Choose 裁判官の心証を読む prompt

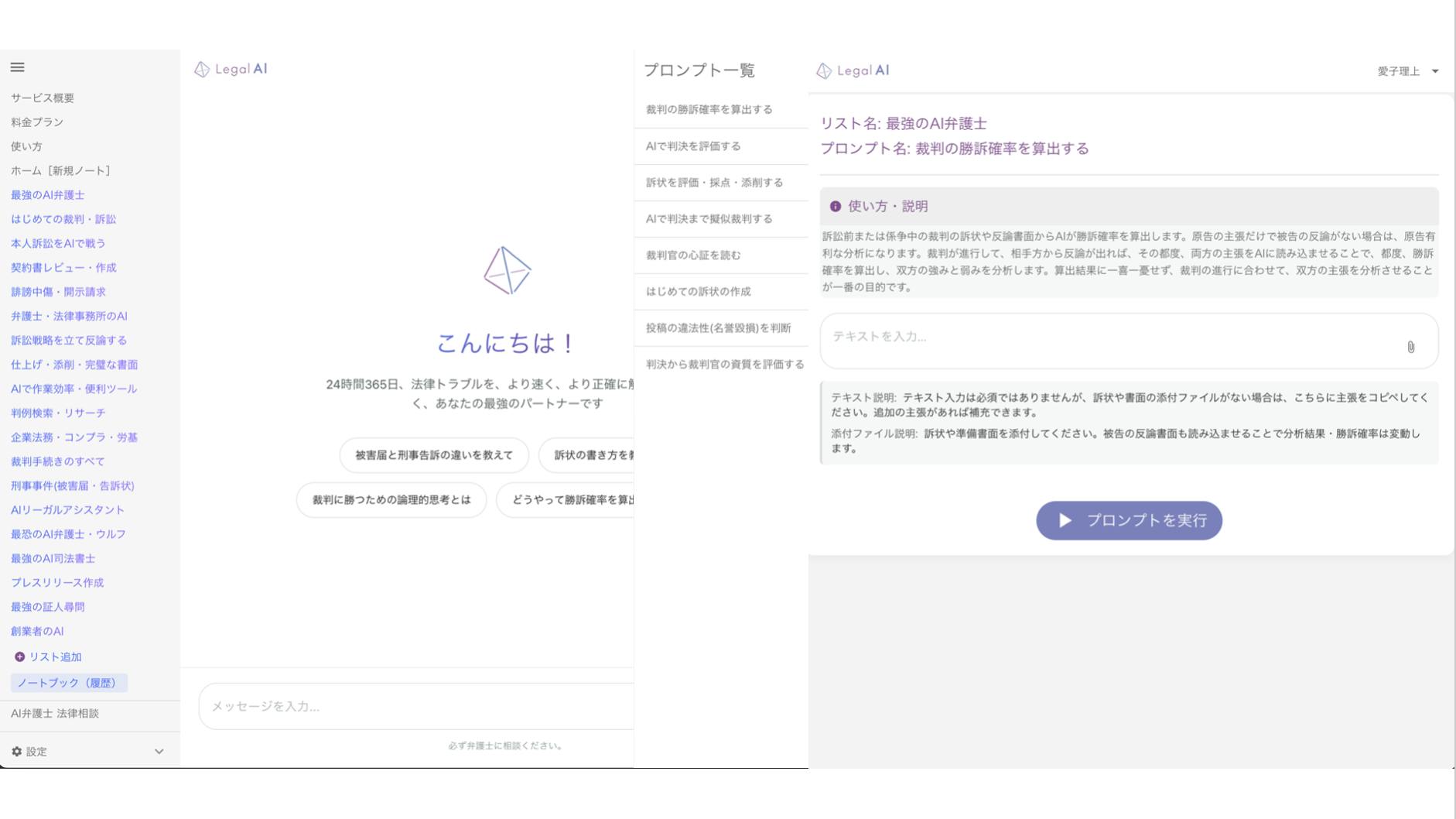pyautogui.click(x=692, y=255)
